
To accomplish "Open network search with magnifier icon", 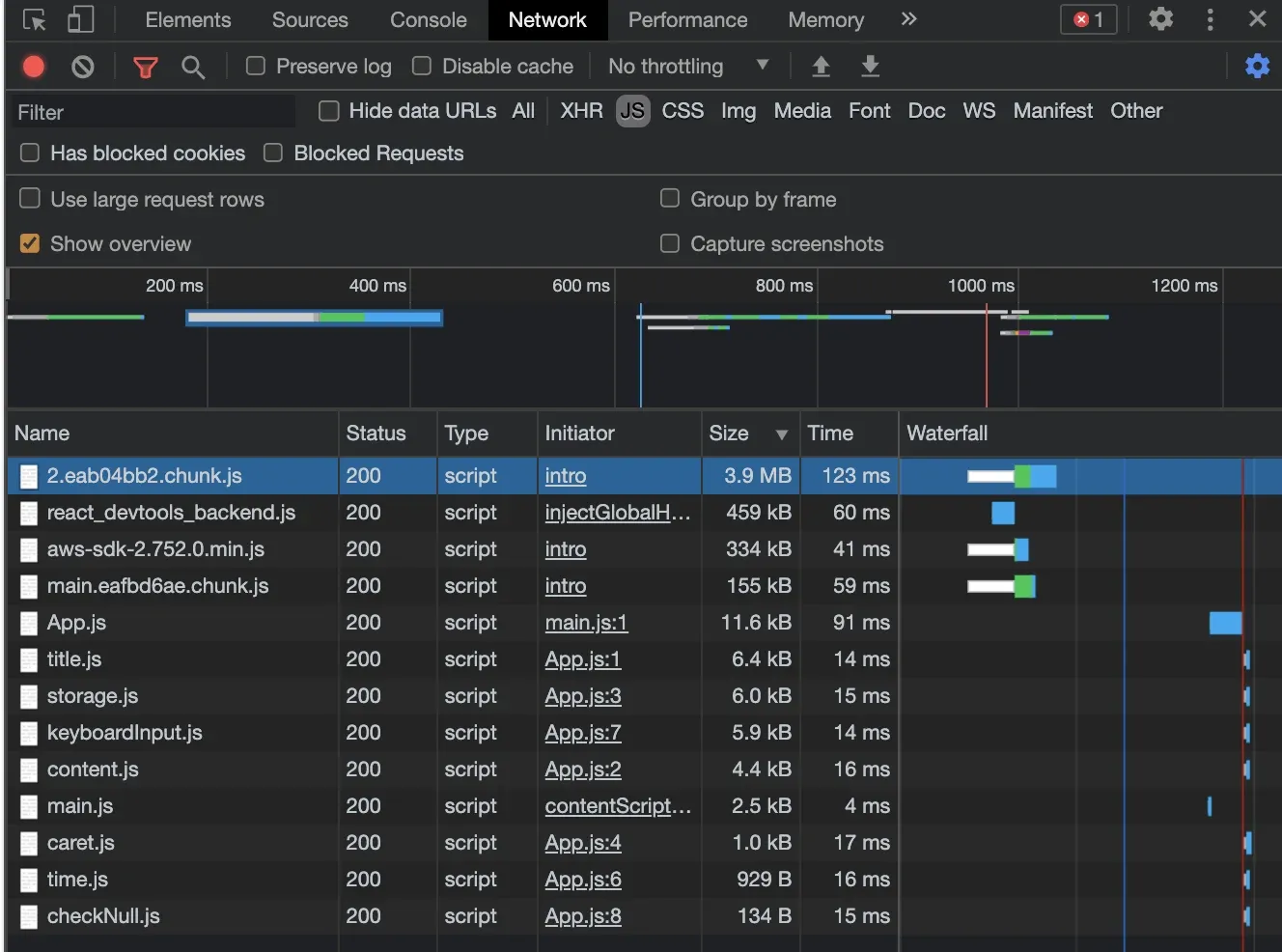I will tap(193, 67).
